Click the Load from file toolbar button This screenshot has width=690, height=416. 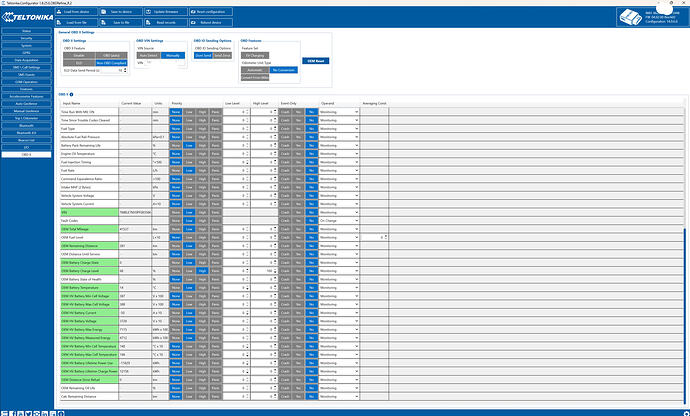click(x=77, y=22)
